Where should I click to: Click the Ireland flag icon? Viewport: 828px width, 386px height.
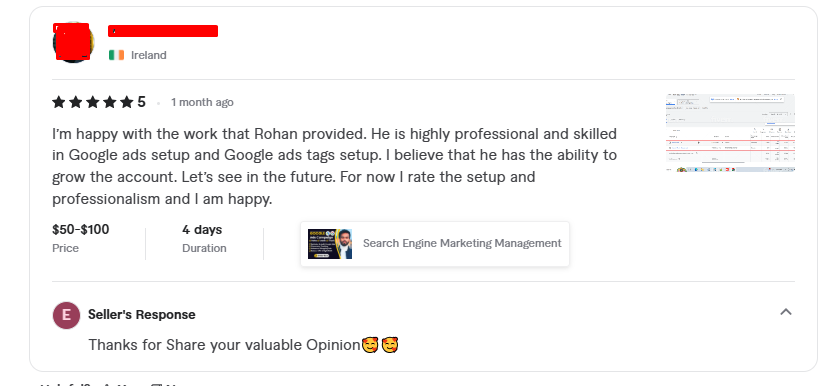coord(117,55)
